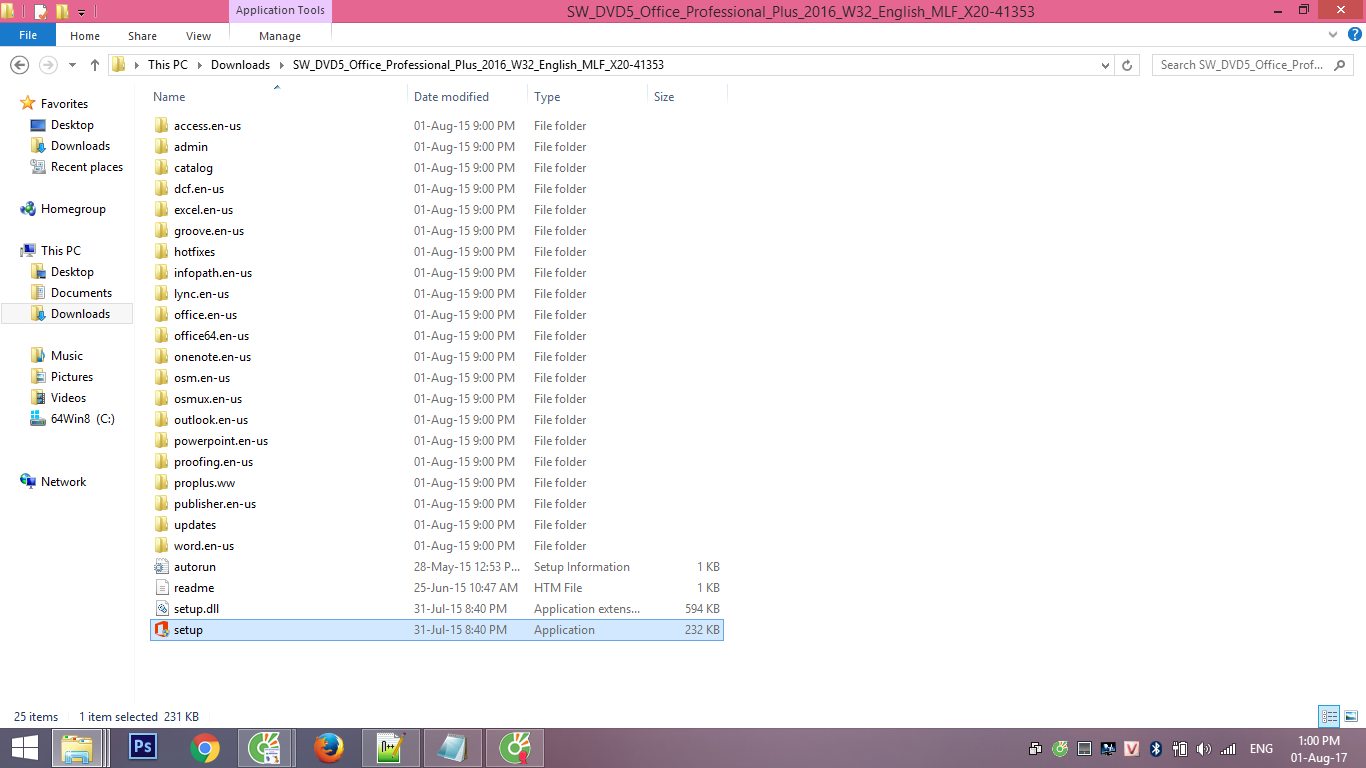Click the autorun setup information icon

point(162,567)
